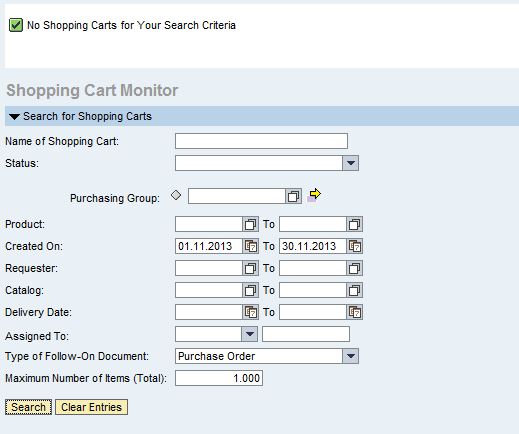Open value help for Requester from field

pyautogui.click(x=250, y=268)
